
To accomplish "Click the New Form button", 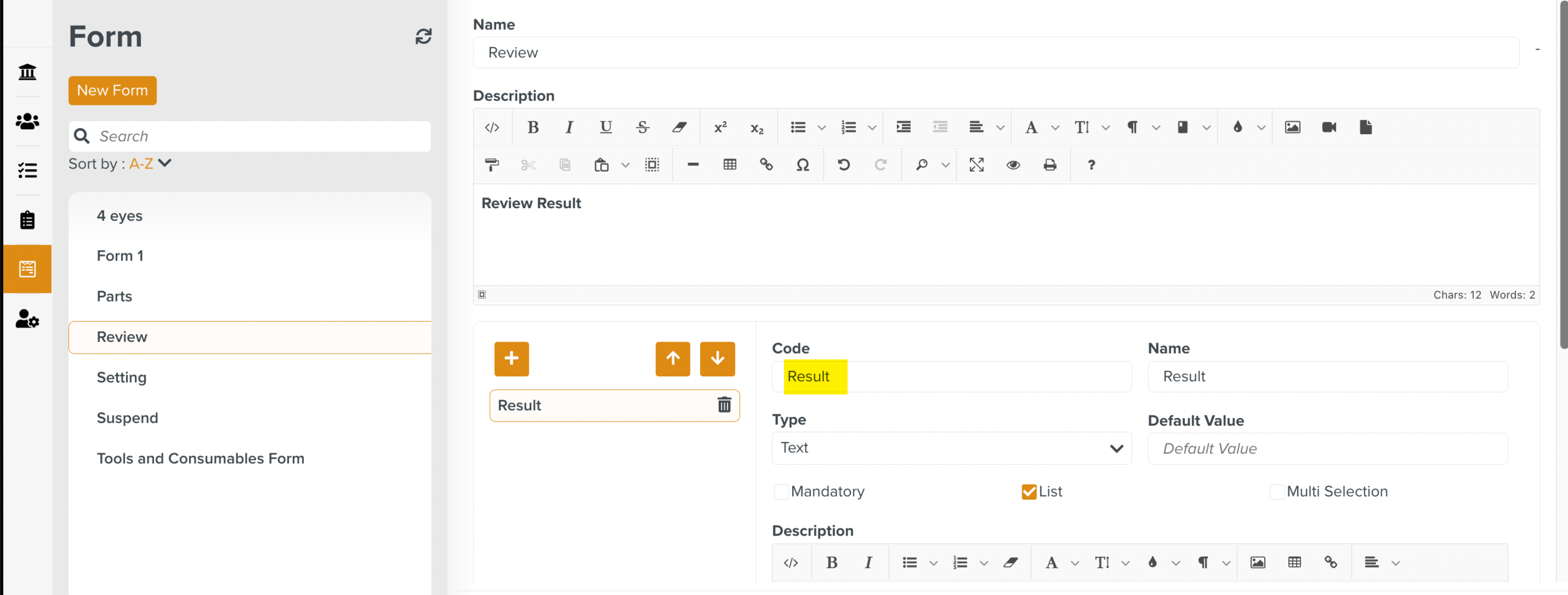I will (x=112, y=90).
